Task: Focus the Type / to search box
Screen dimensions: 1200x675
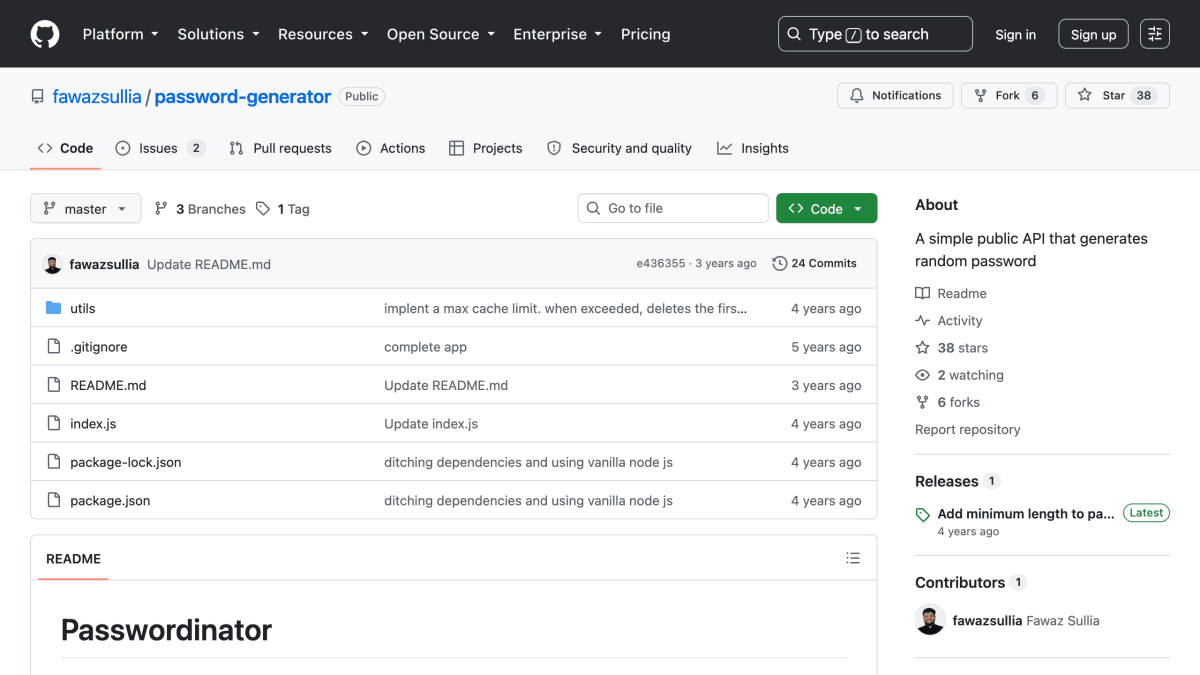Action: [875, 34]
